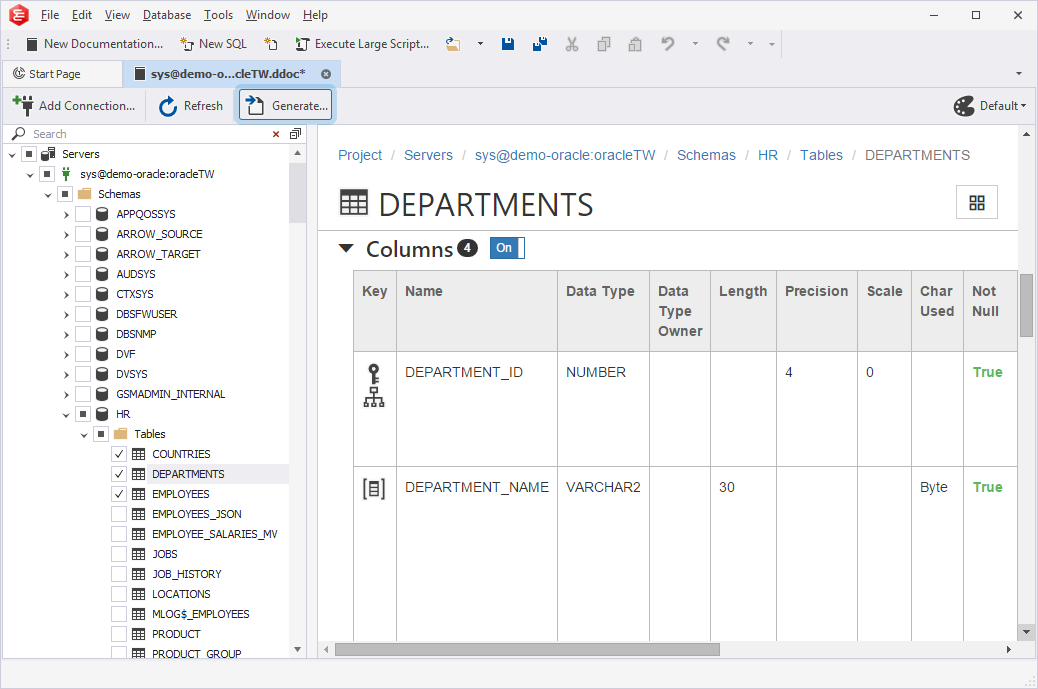1038x689 pixels.
Task: Click the Generate... button
Action: click(286, 106)
